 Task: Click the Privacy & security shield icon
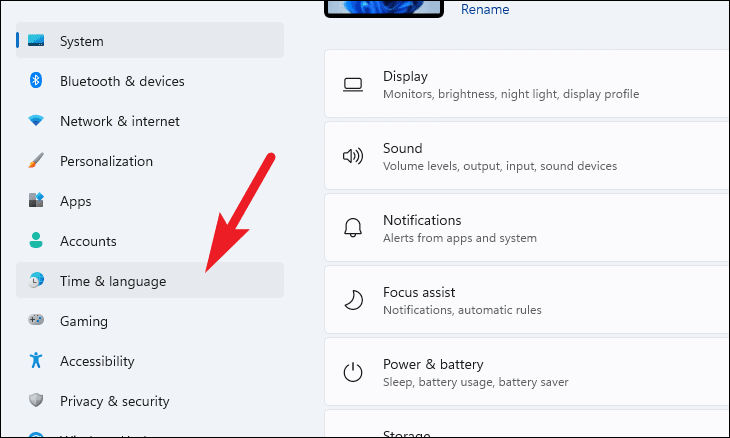[36, 400]
